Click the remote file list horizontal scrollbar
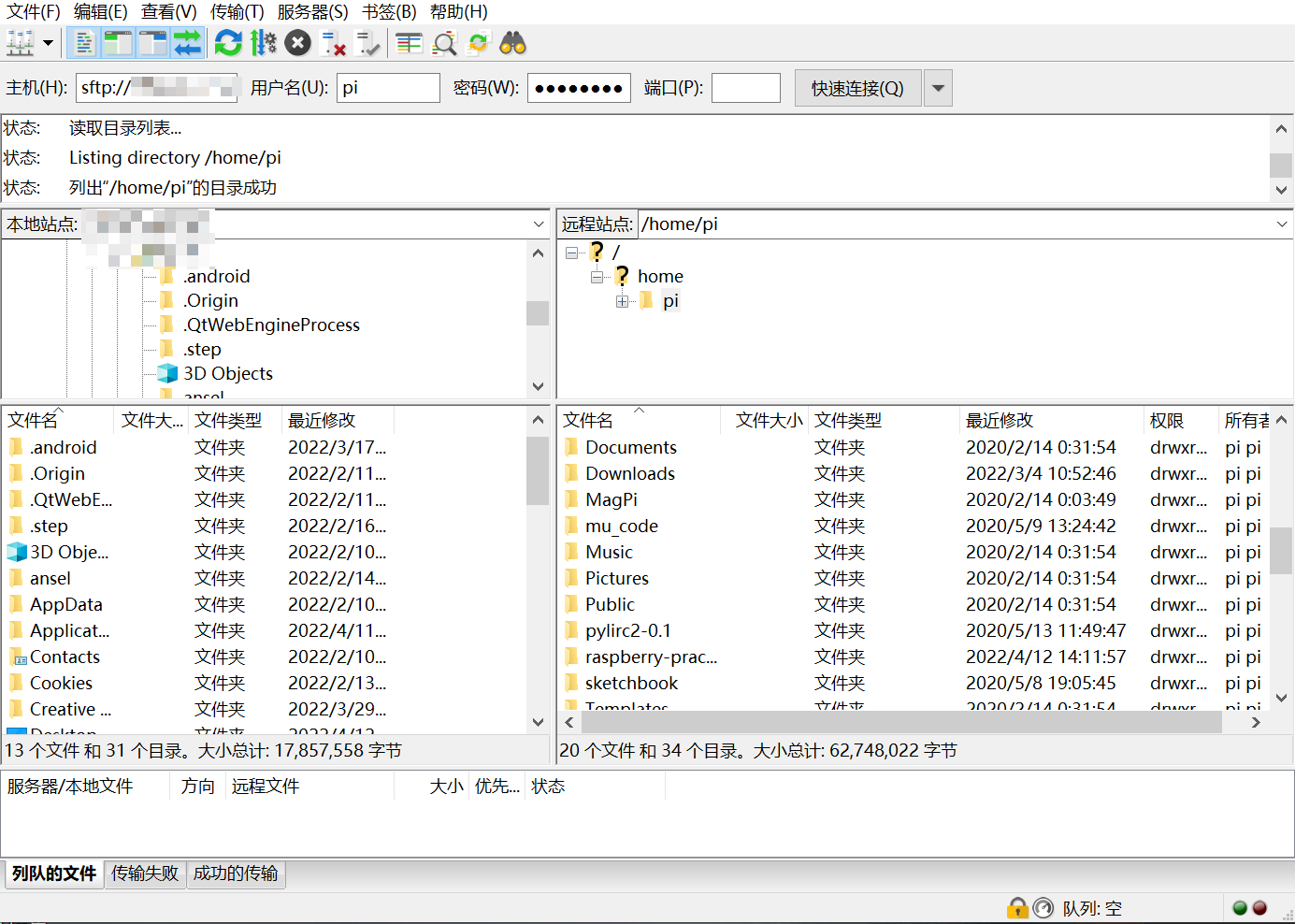 [x=902, y=722]
